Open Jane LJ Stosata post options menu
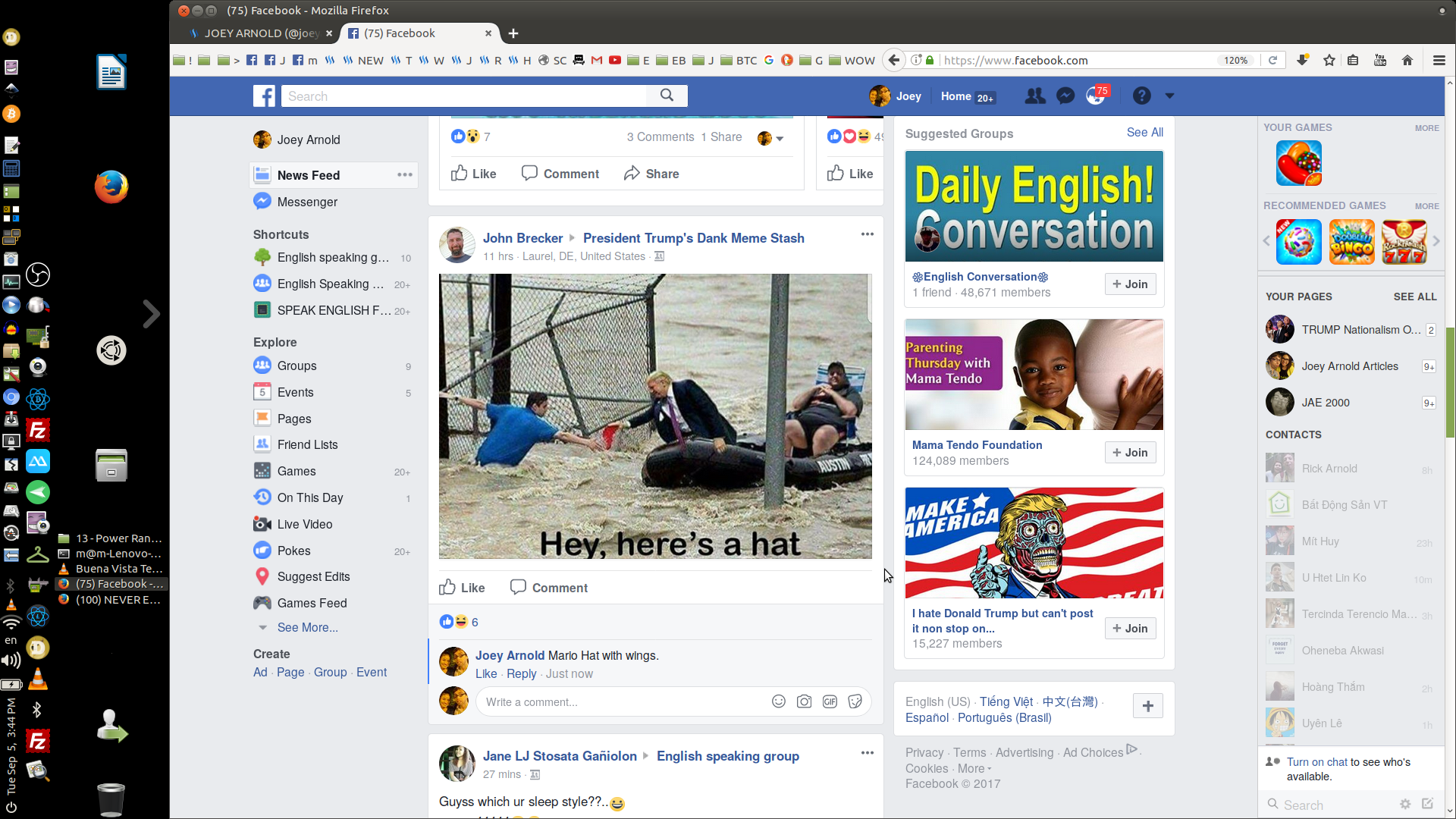Viewport: 1456px width, 819px height. point(868,753)
